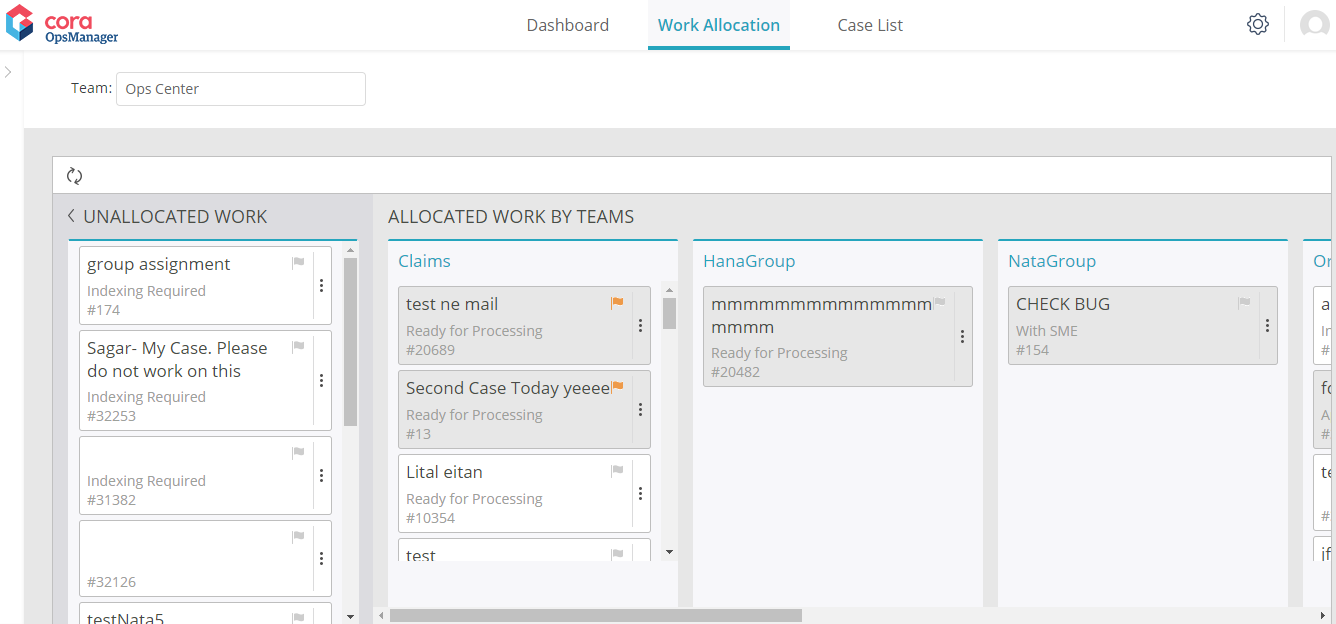1336x624 pixels.
Task: Flag the 'Lital eitan' case
Action: 617,471
